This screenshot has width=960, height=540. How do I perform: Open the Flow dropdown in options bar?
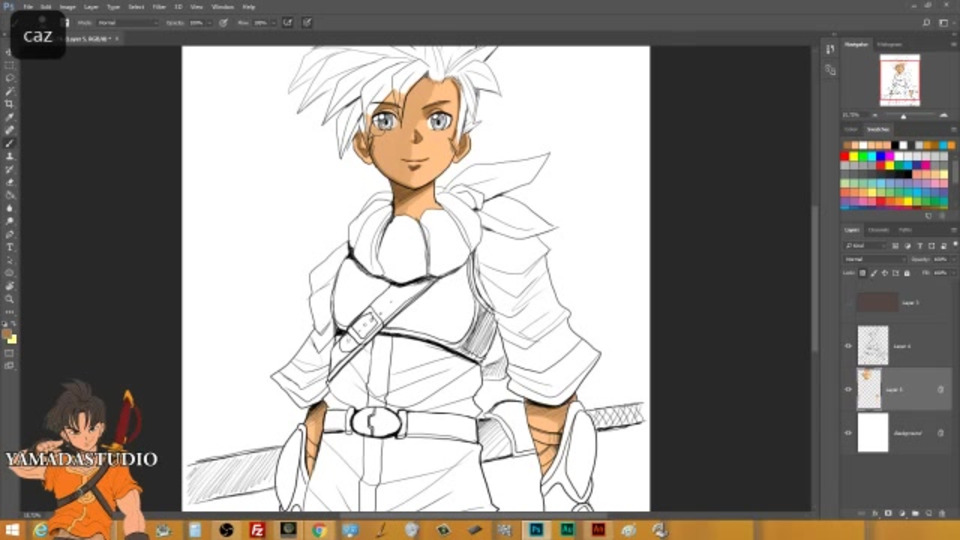(x=273, y=23)
